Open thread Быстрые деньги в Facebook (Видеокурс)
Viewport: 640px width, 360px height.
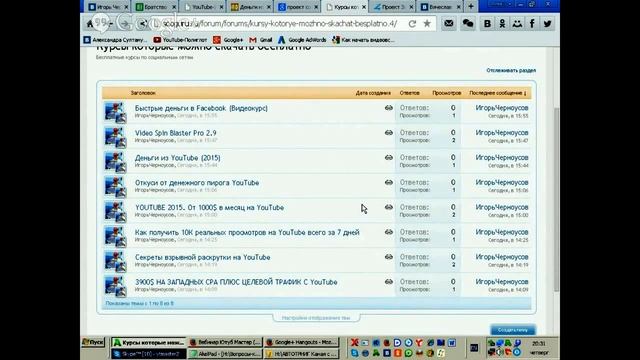point(201,108)
